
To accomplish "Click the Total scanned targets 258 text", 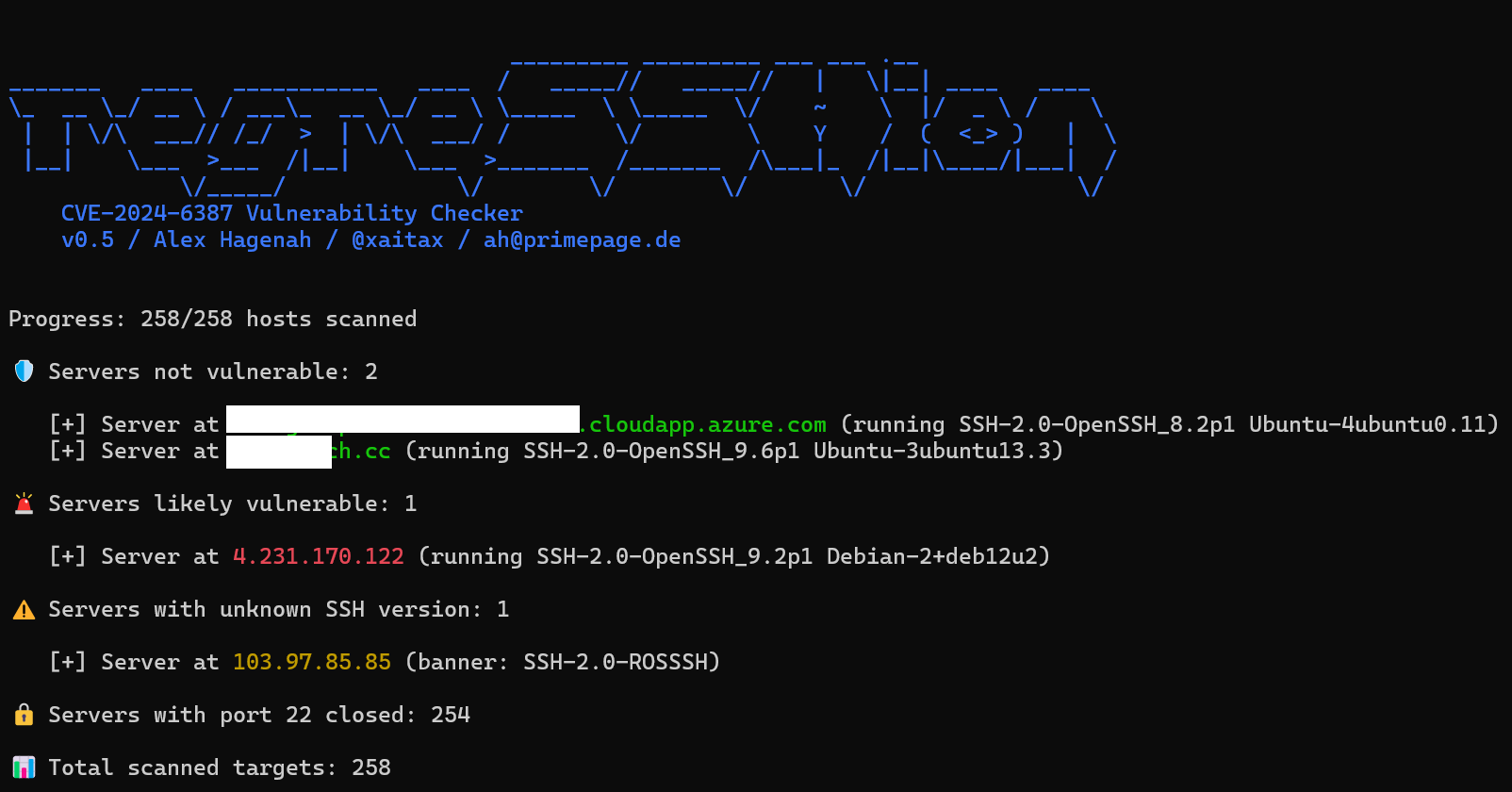I will 220,767.
